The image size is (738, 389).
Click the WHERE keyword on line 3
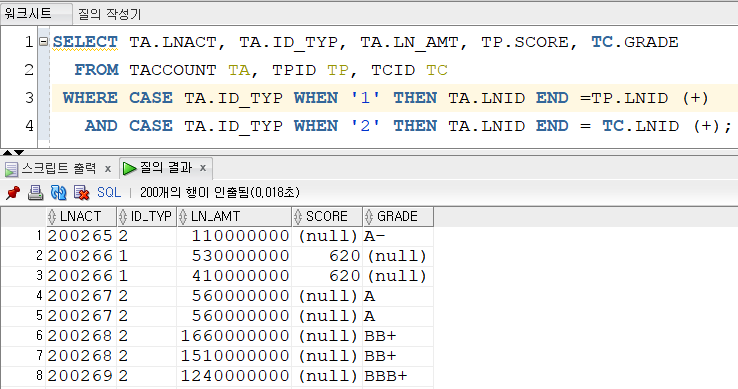pos(90,97)
